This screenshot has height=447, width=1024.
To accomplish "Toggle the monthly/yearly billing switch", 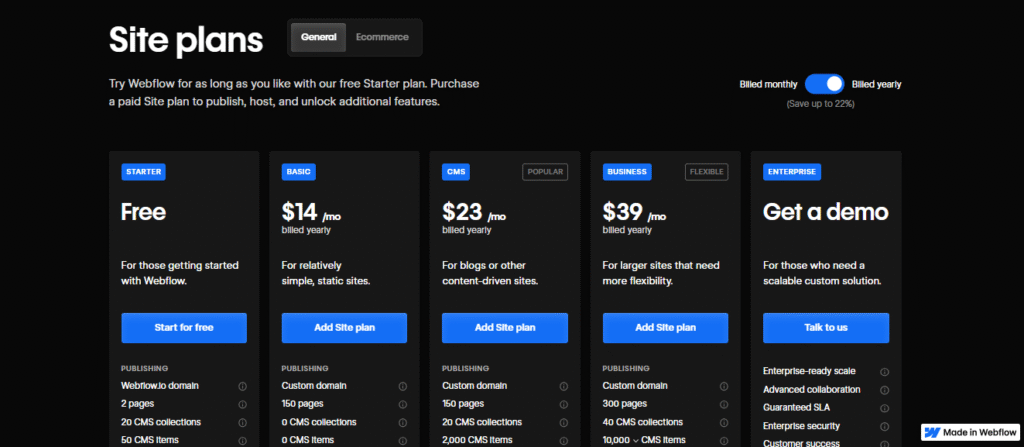I will tap(824, 84).
